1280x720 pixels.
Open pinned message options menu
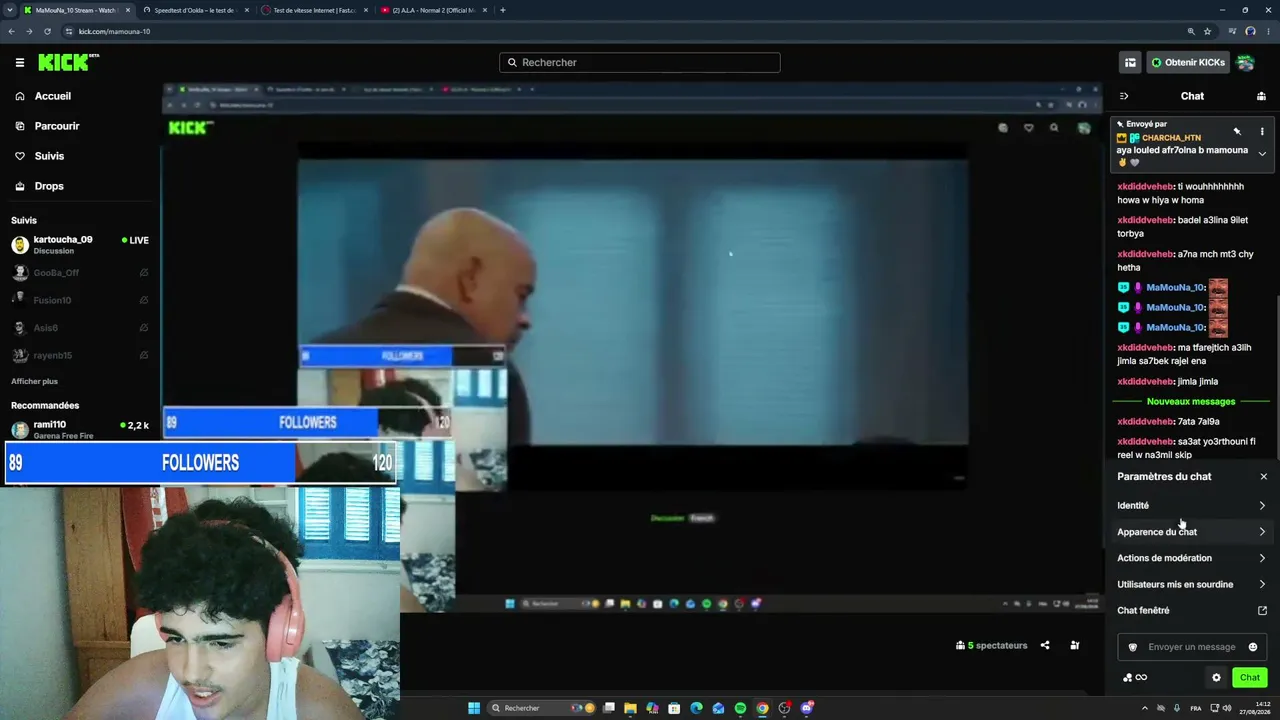pos(1262,131)
